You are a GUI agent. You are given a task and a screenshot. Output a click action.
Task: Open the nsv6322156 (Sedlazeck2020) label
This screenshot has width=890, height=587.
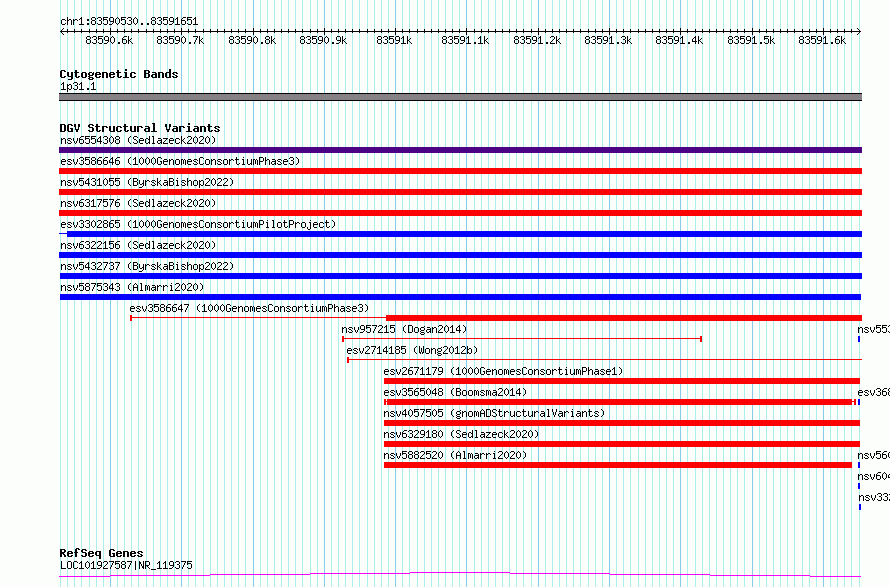click(x=138, y=245)
